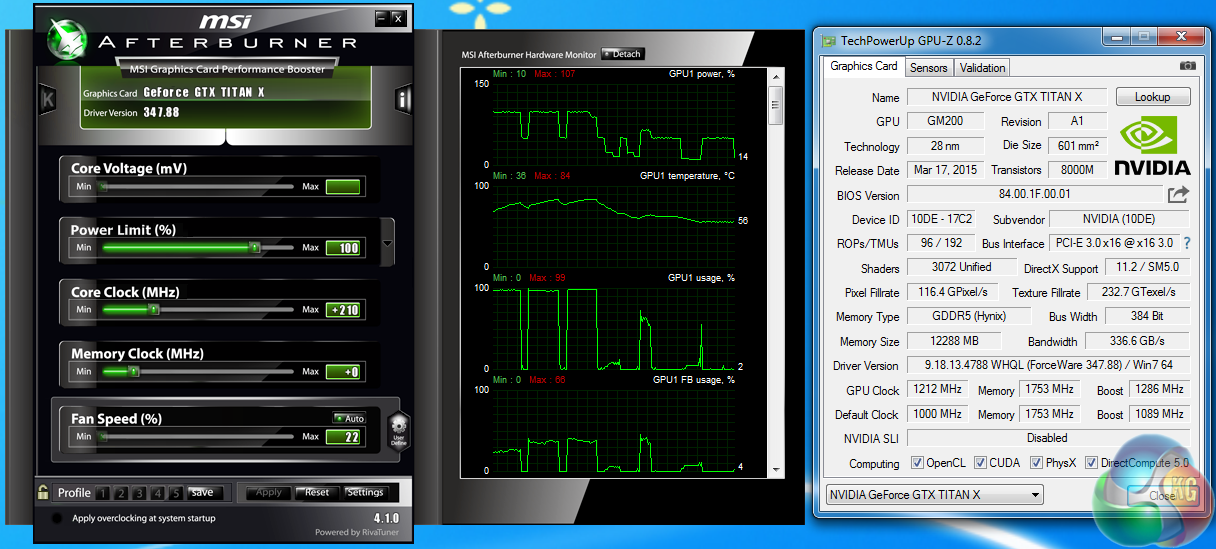Uncheck the CUDA checkbox

coord(979,463)
